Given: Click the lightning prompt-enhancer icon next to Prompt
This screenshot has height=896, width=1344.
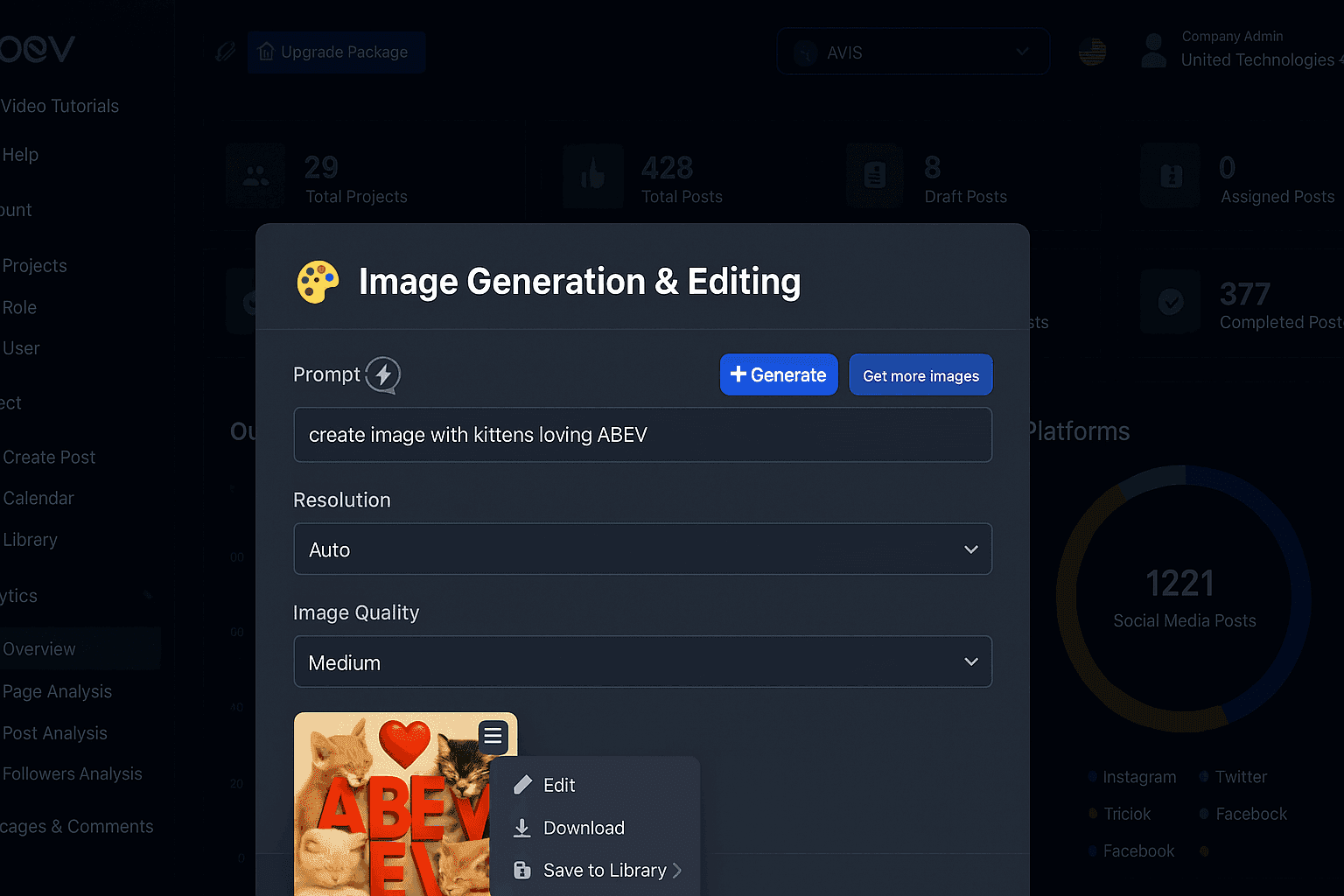Looking at the screenshot, I should click(382, 374).
